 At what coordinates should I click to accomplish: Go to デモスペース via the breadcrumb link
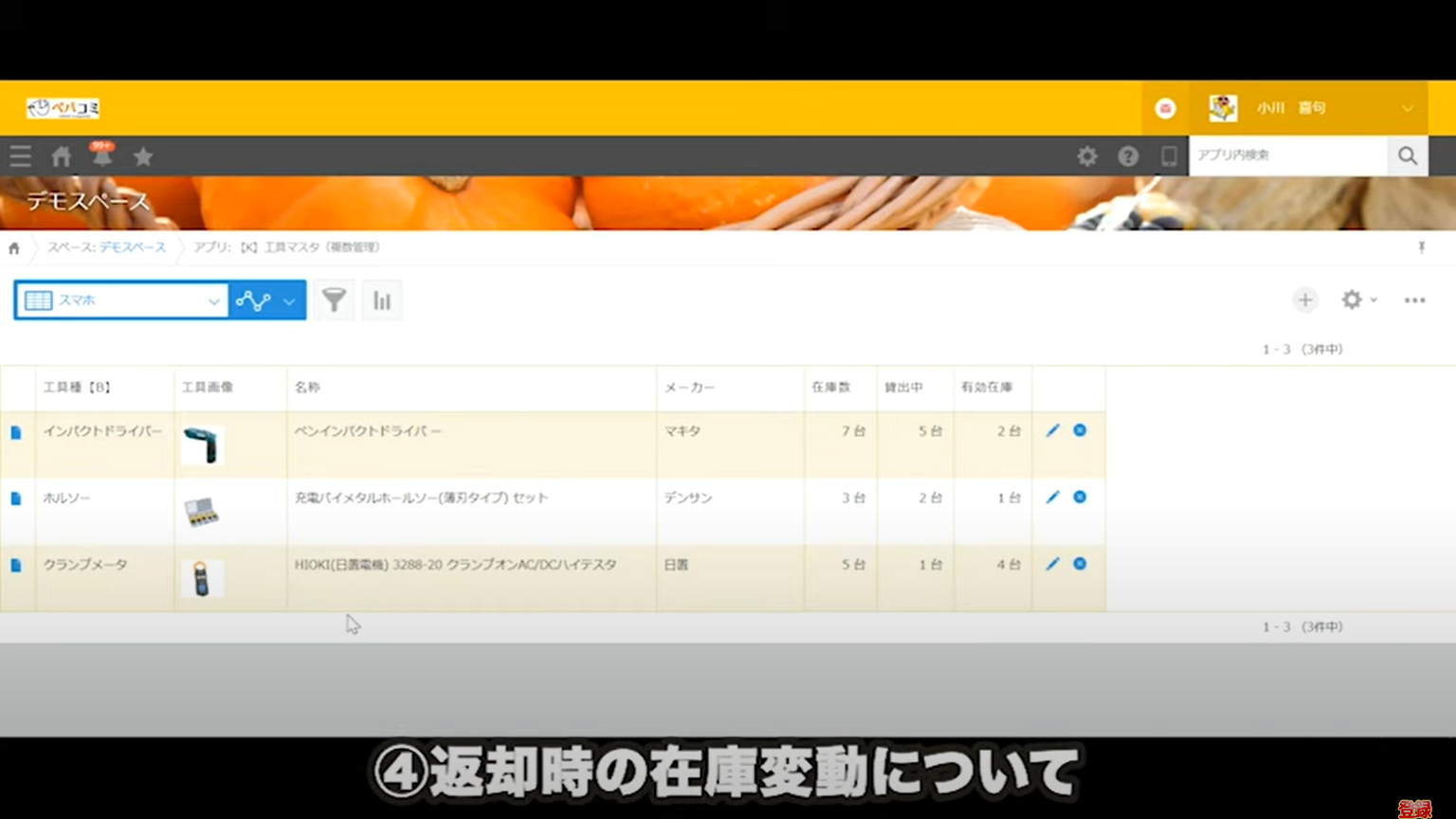click(133, 246)
